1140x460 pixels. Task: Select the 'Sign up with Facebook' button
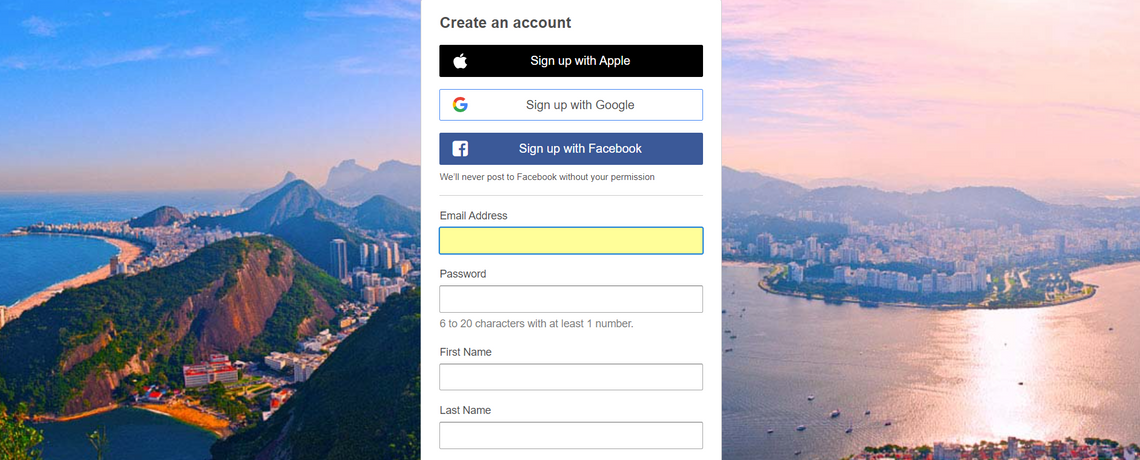coord(580,149)
